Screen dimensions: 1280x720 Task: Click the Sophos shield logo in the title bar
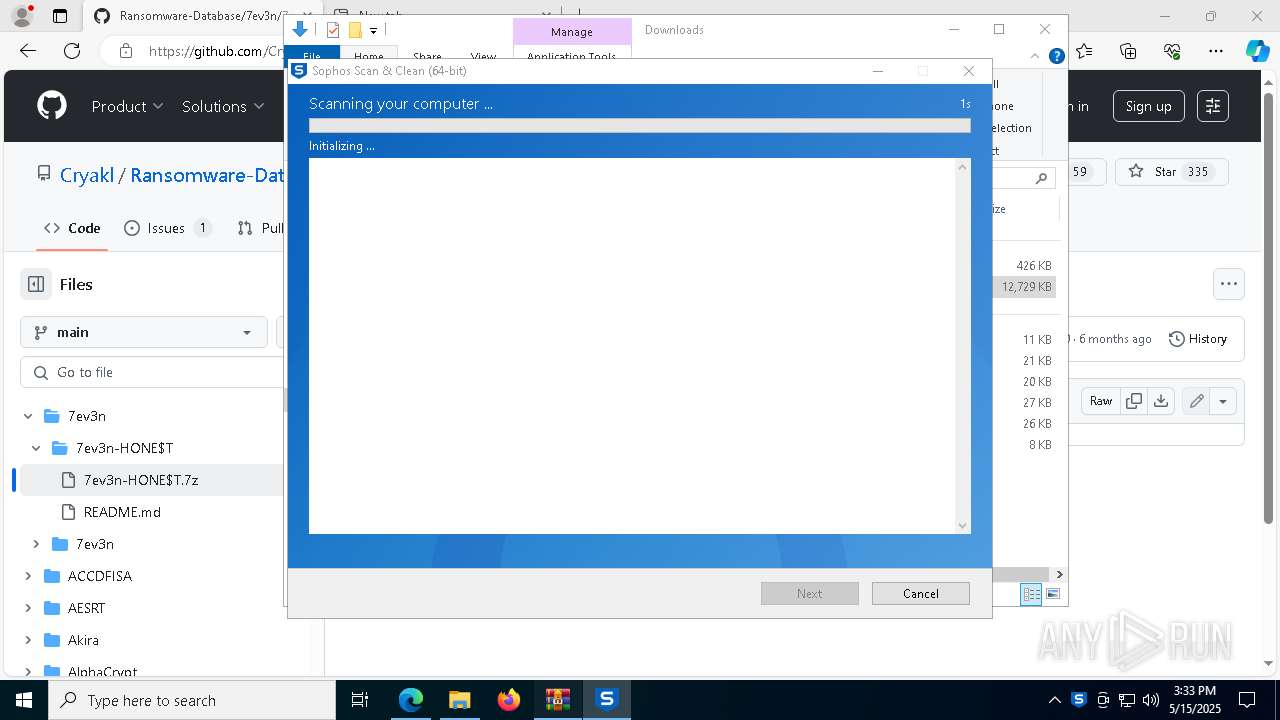pos(298,71)
